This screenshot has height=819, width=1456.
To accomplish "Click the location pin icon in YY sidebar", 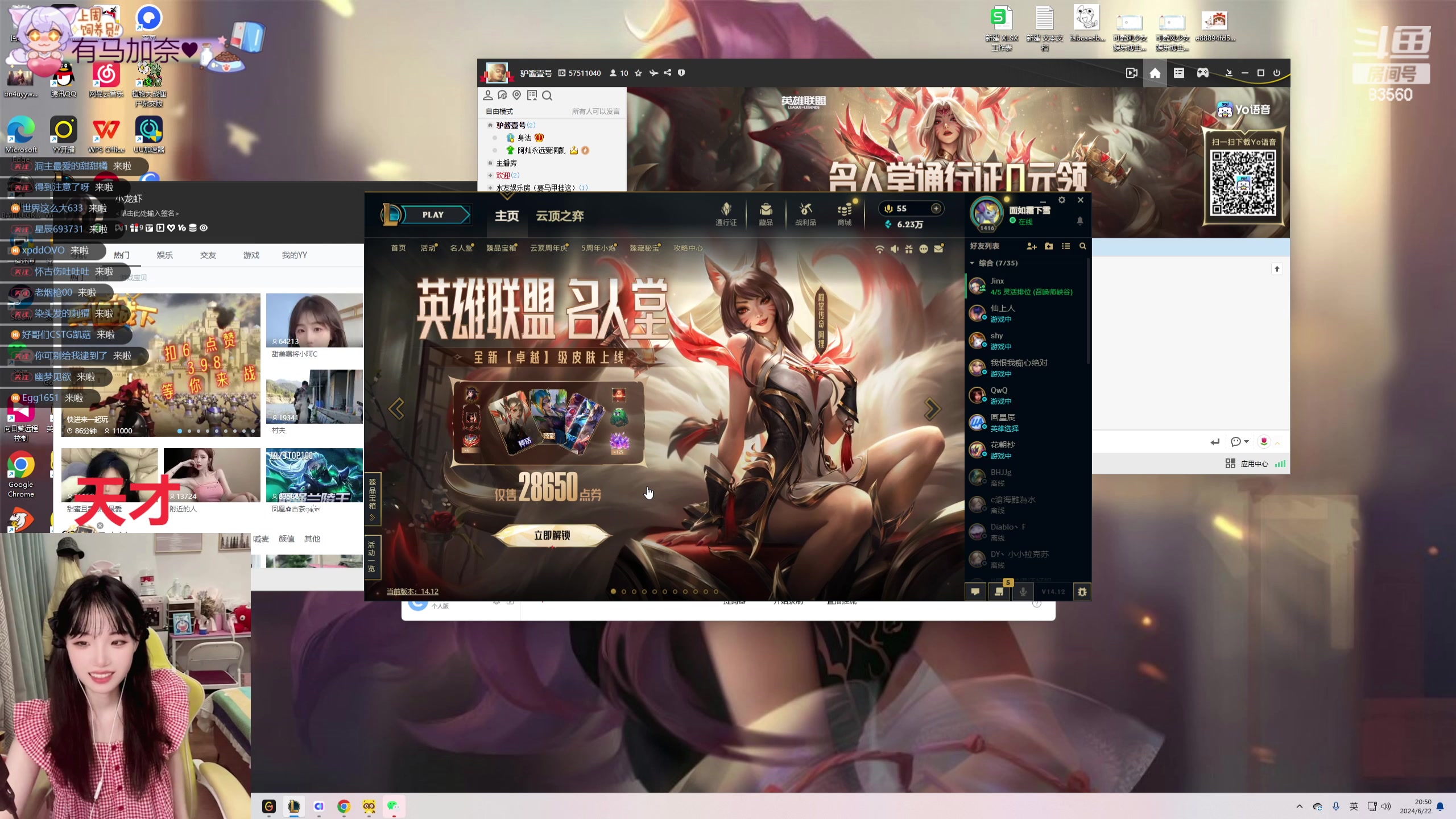I will tap(516, 96).
